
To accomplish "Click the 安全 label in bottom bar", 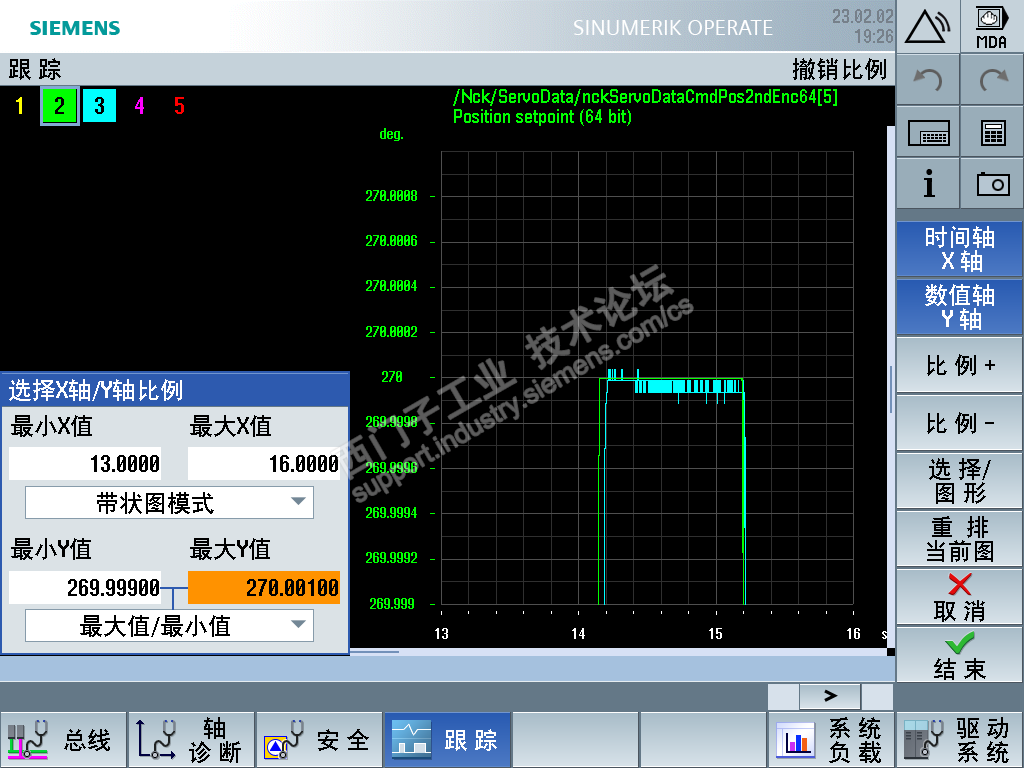I will coord(343,740).
